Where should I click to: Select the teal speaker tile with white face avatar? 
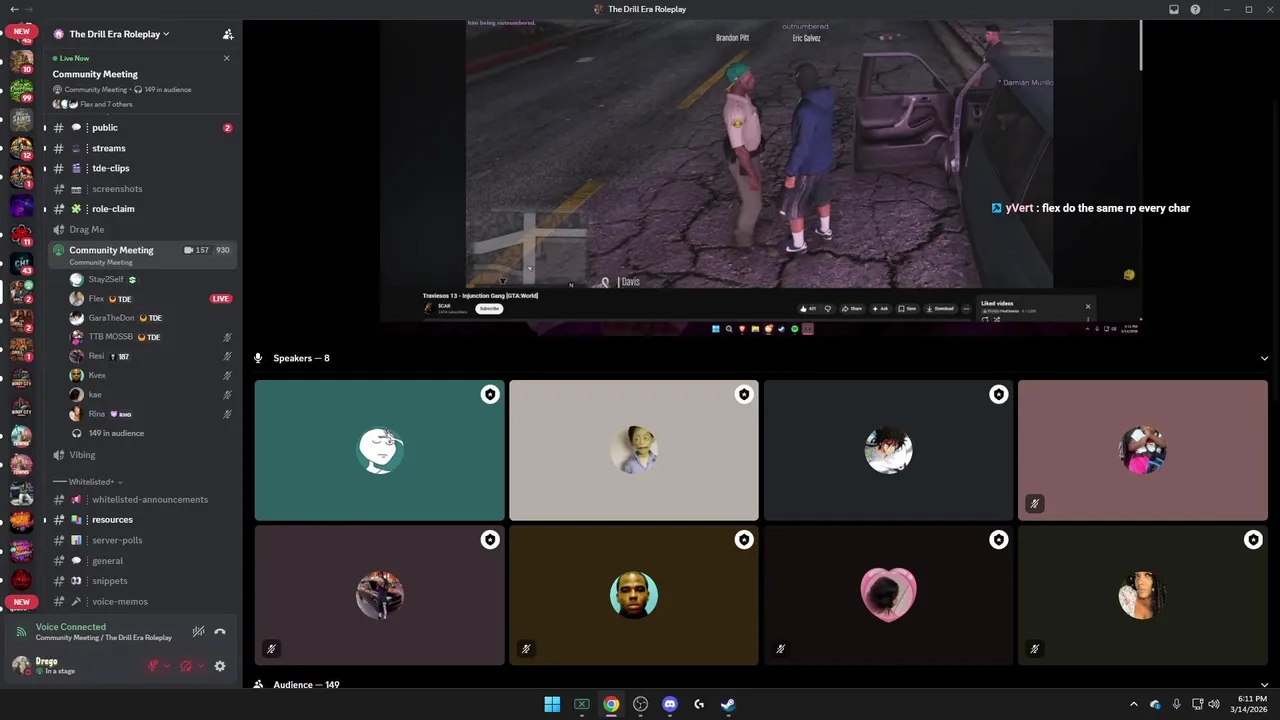[379, 450]
